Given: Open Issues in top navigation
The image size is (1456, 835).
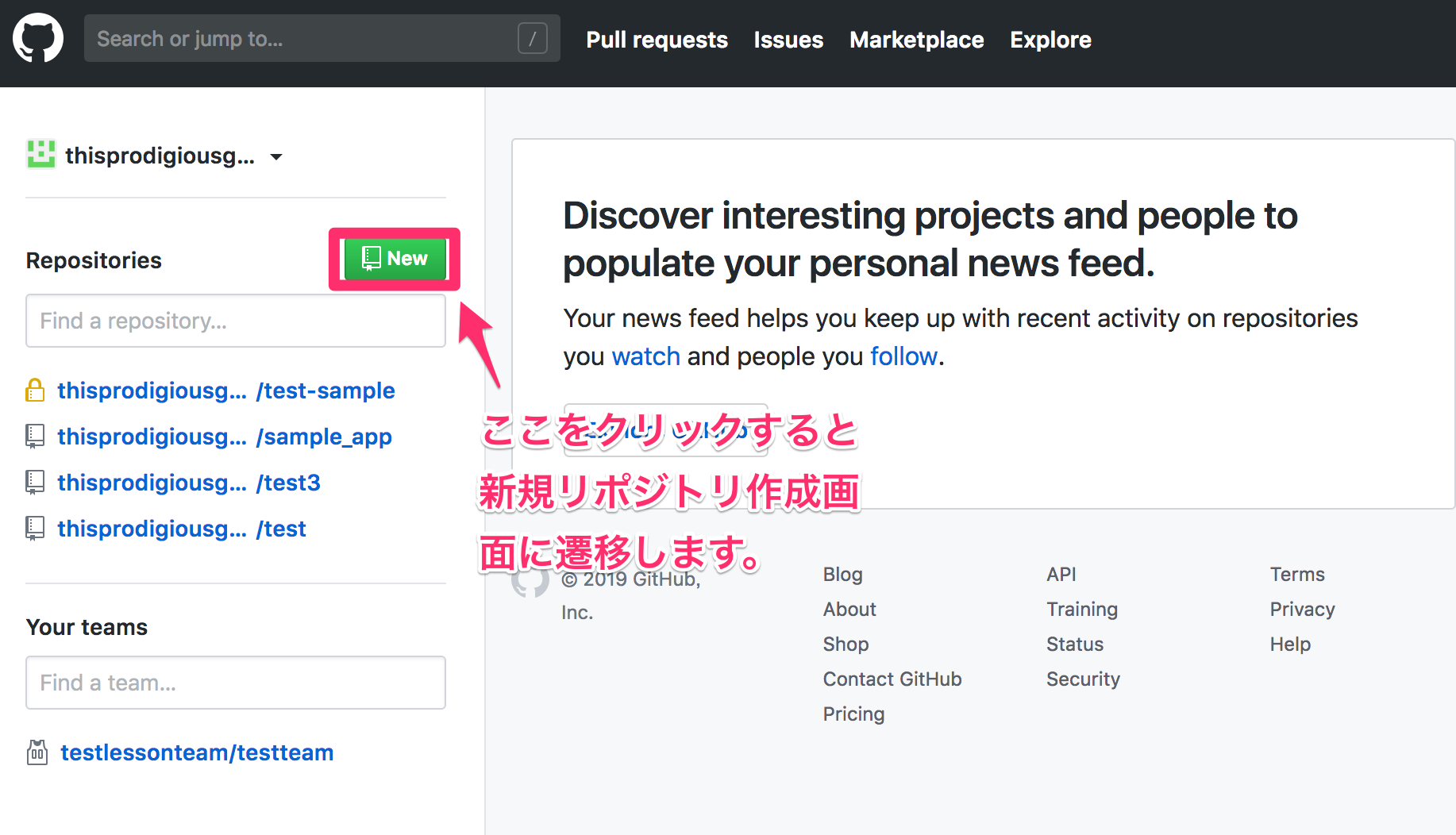Looking at the screenshot, I should tap(788, 40).
